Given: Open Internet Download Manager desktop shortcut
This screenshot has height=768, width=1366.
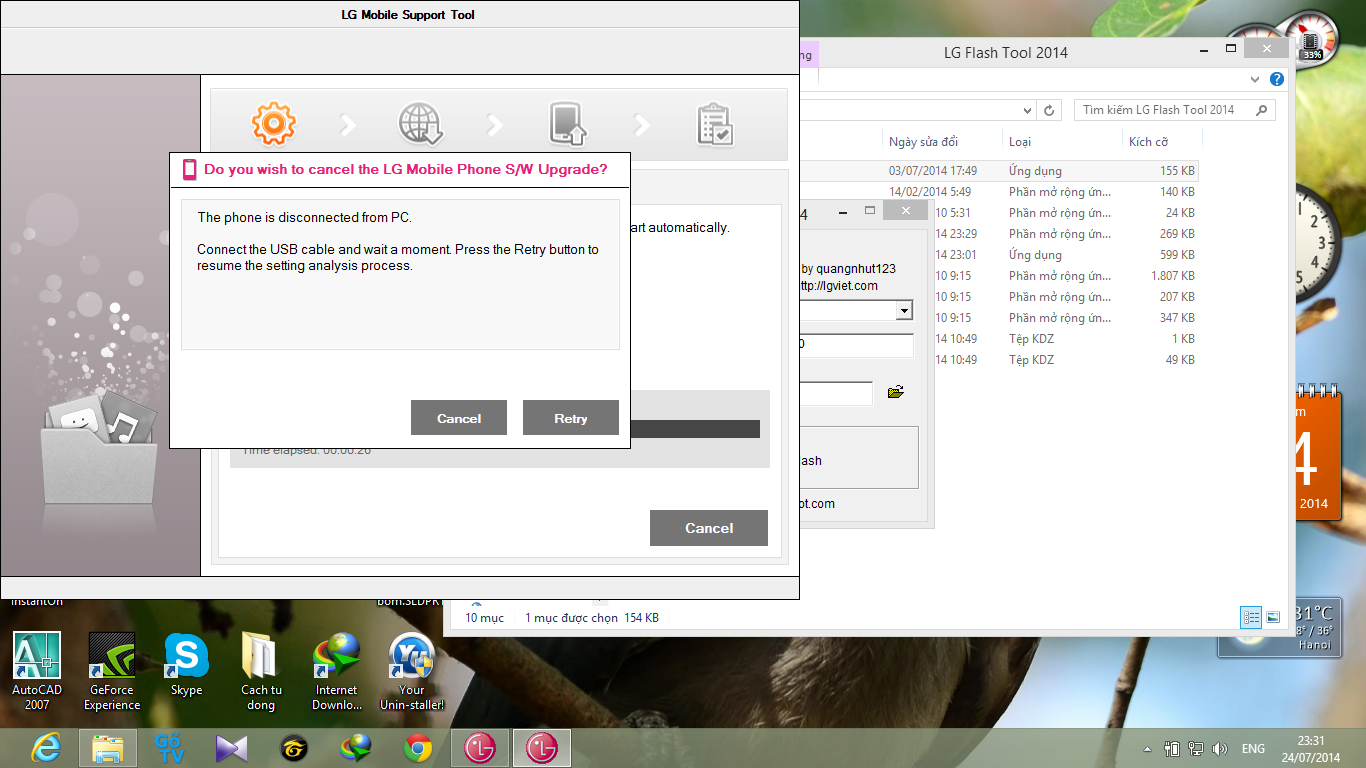Looking at the screenshot, I should pos(337,670).
